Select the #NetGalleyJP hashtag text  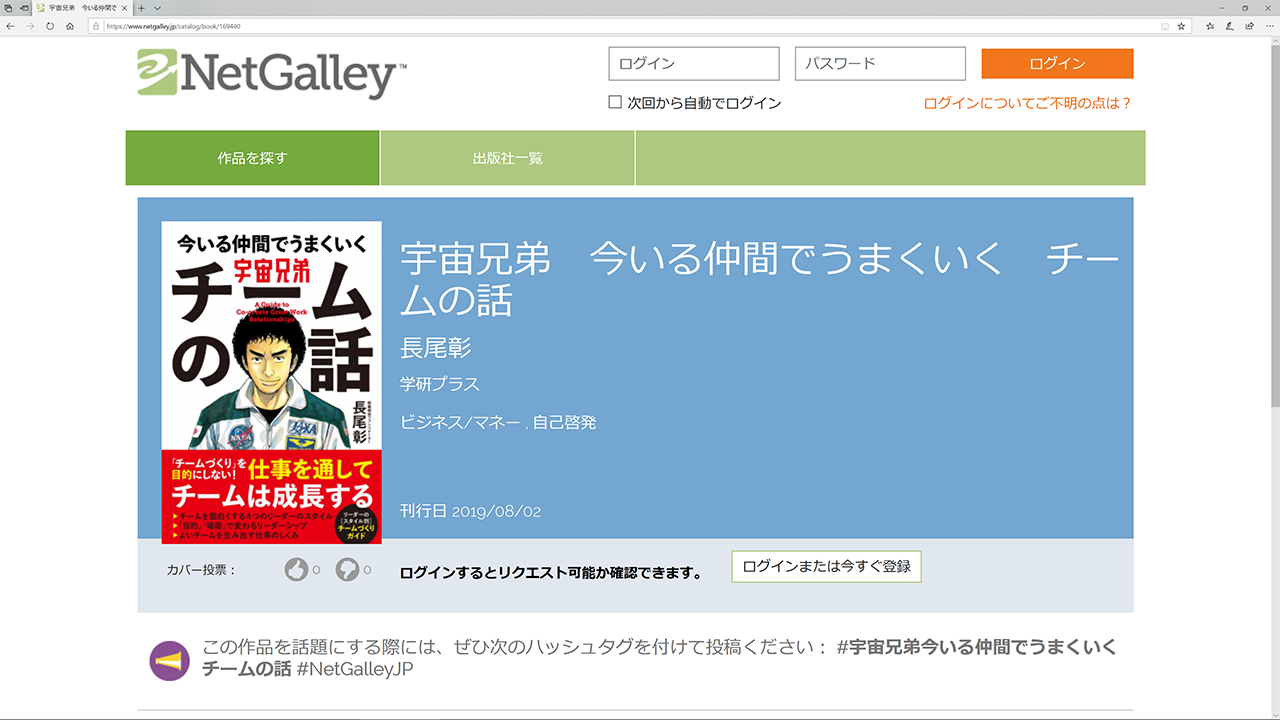(x=354, y=669)
